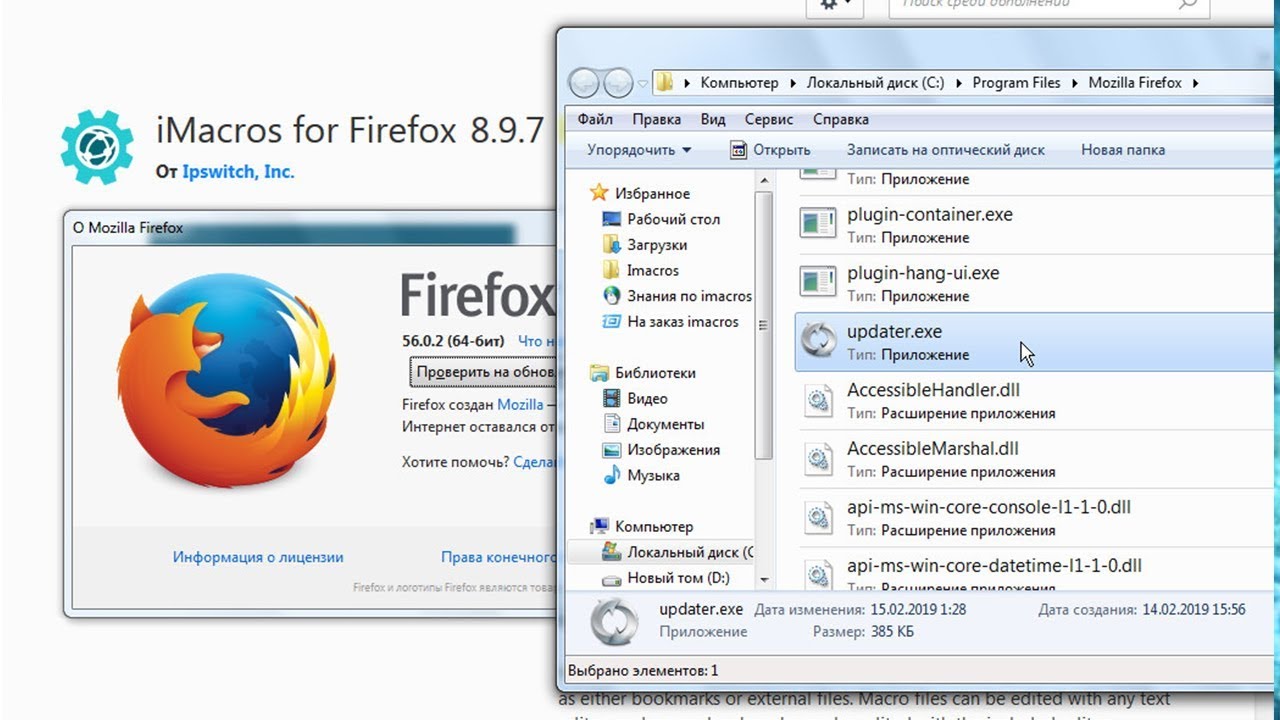Click the Новый том (D:) drive icon
This screenshot has height=720, width=1280.
611,578
